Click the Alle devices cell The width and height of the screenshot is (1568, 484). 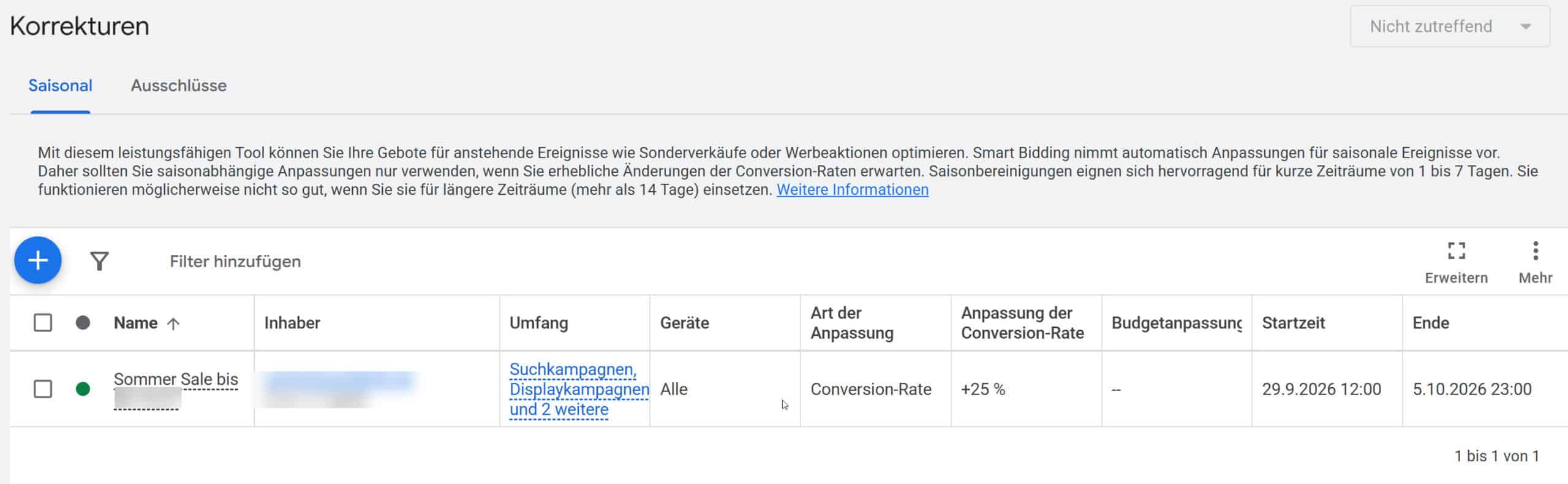pos(674,390)
